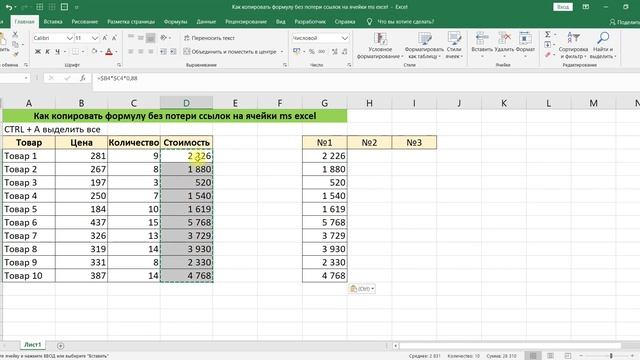Click the Fill down arrow icon

tap(548, 44)
